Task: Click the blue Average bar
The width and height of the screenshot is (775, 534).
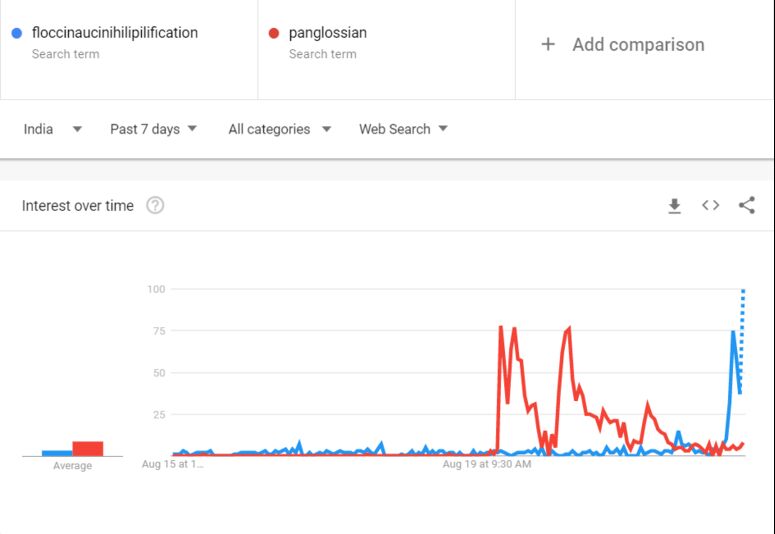Action: [57, 453]
